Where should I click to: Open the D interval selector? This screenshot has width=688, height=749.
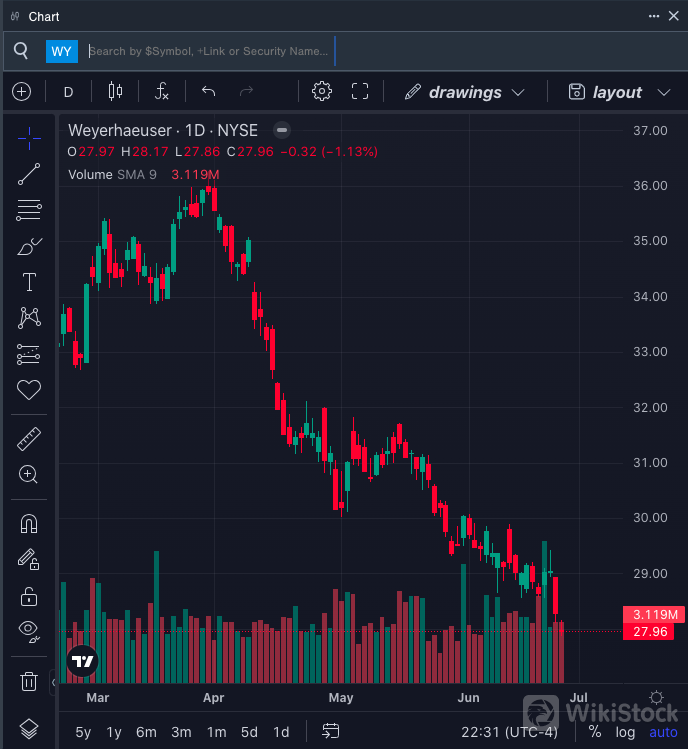coord(68,92)
